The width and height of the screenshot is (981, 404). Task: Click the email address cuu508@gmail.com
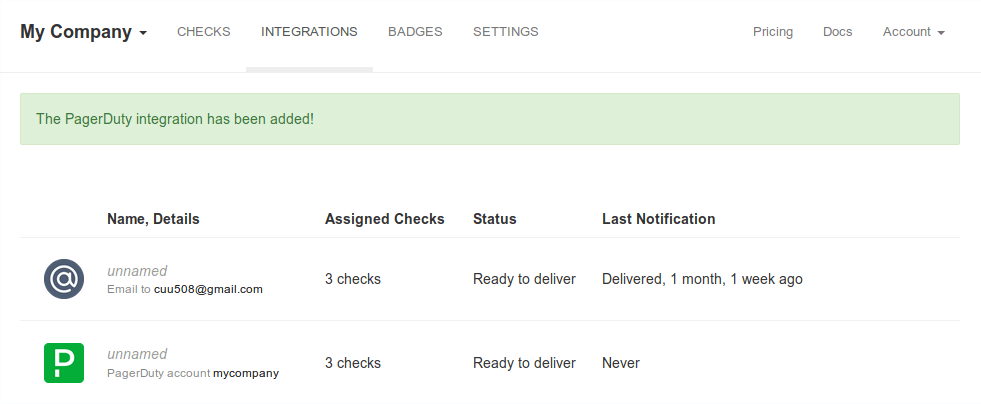click(208, 289)
